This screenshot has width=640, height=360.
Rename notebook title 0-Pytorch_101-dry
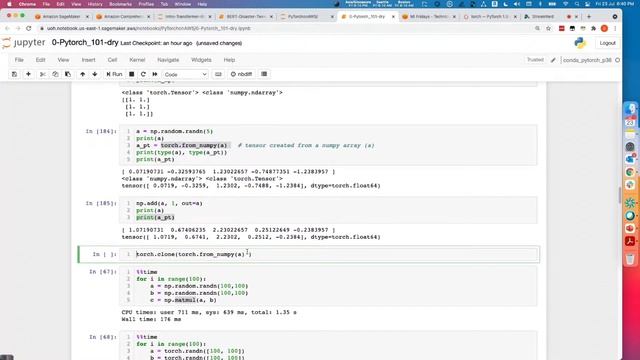[85, 43]
